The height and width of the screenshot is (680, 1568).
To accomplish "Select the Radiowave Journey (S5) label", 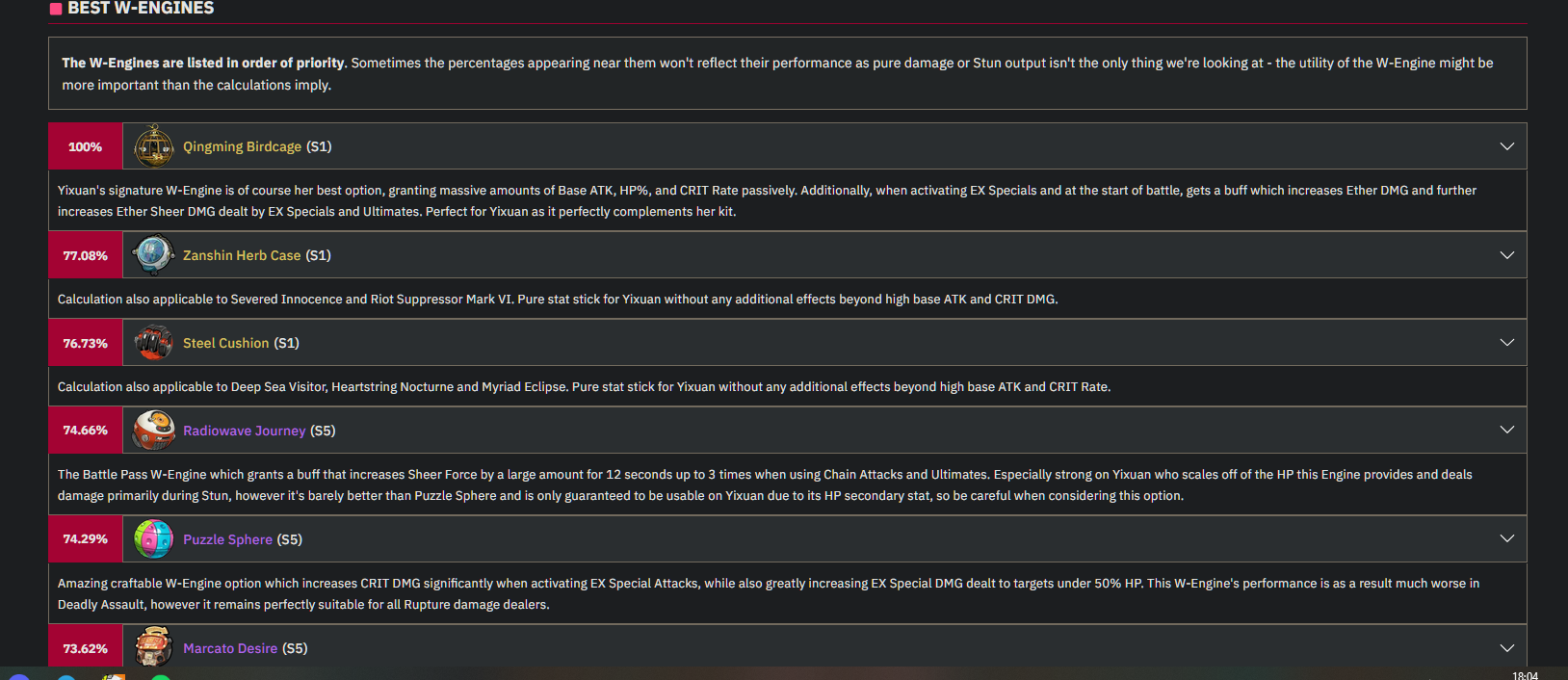I will (x=259, y=431).
